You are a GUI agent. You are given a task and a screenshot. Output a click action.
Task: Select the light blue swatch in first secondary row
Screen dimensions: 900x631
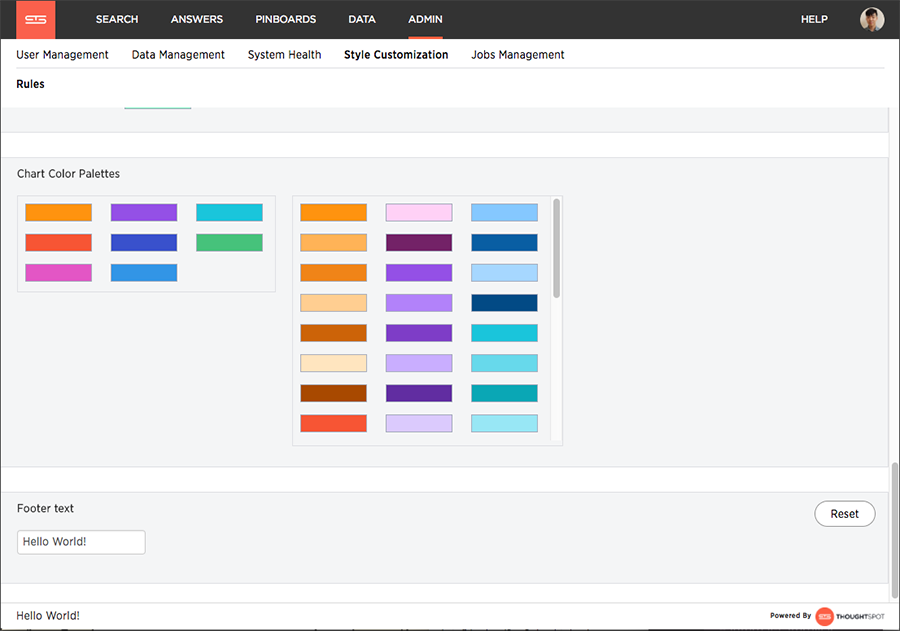point(505,212)
